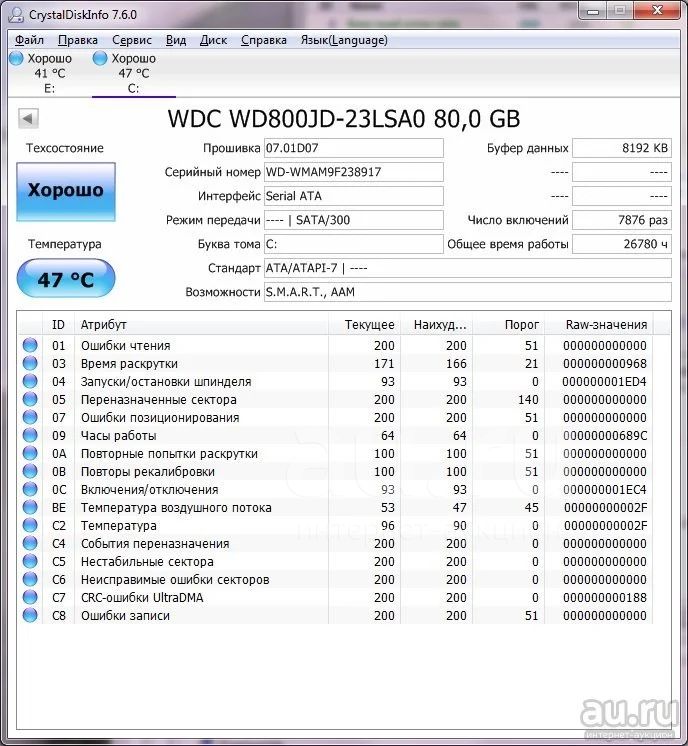Screen dimensions: 688x746
Task: Click the Возможности field S.M.A.R.T., AAM
Action: pos(468,292)
